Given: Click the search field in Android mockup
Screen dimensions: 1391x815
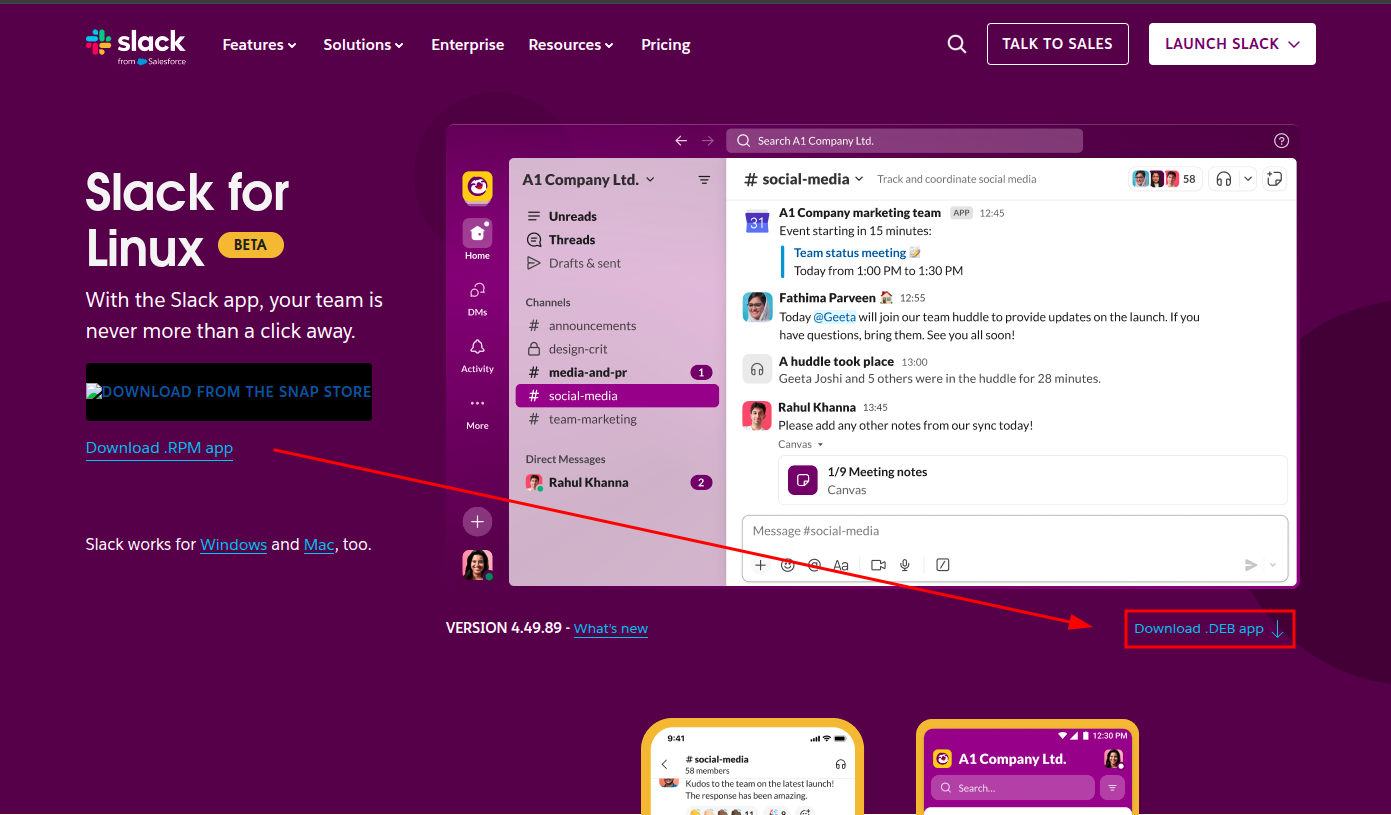Looking at the screenshot, I should [1013, 788].
